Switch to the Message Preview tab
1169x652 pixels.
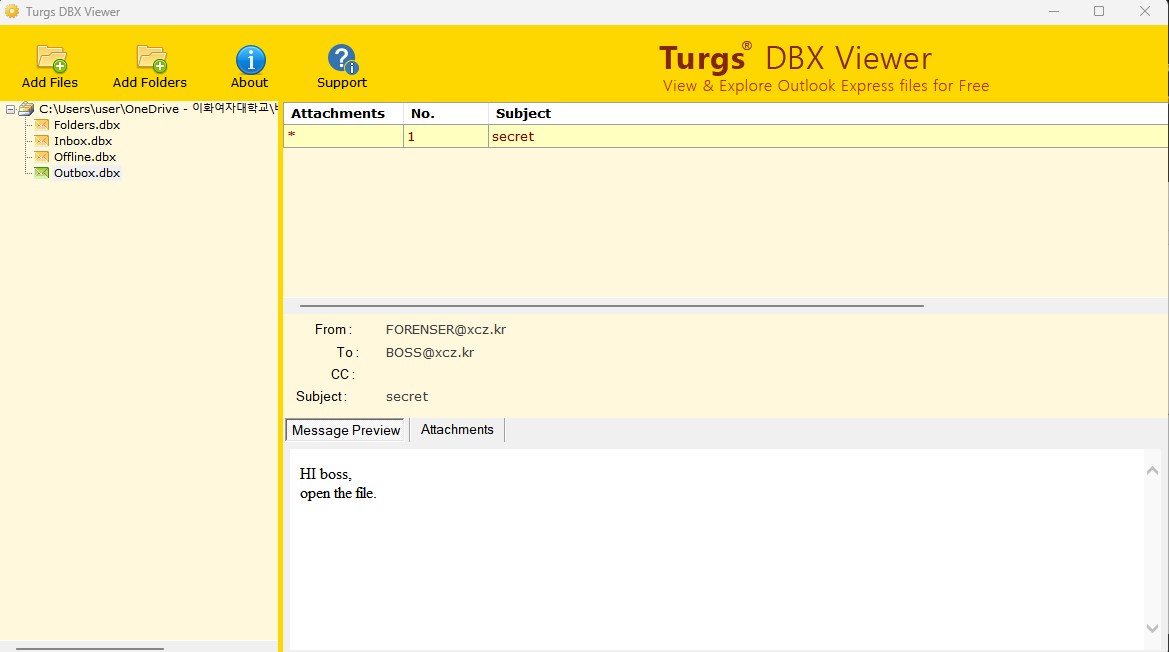[346, 430]
